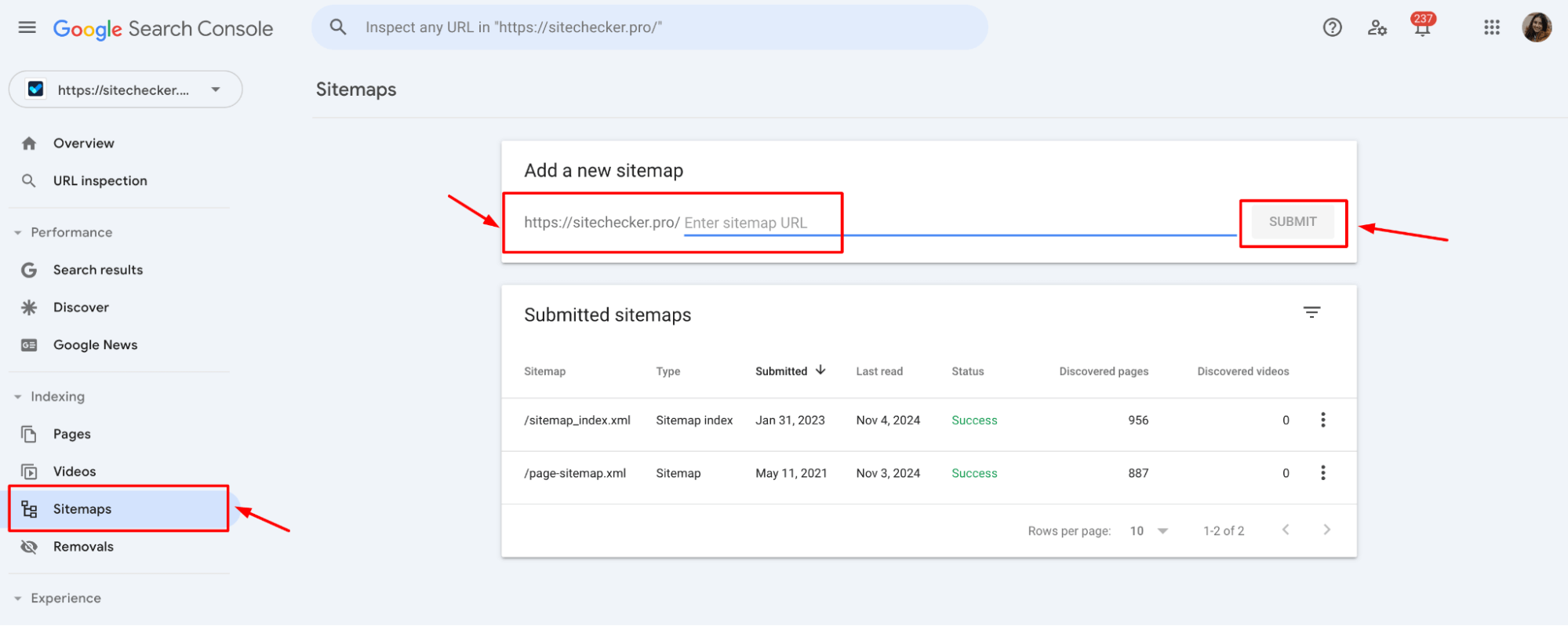Go to next page of sitemaps
Image resolution: width=1568 pixels, height=626 pixels.
click(1326, 530)
